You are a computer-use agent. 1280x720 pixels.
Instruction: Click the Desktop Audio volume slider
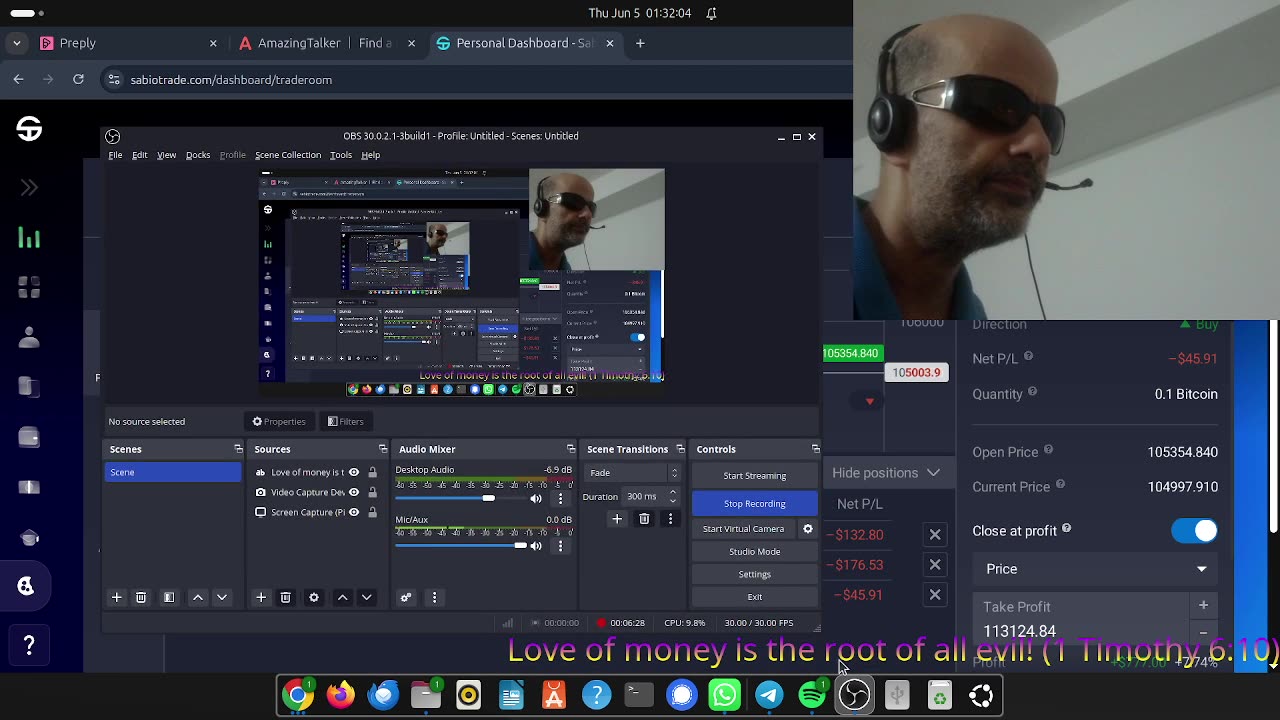pyautogui.click(x=460, y=498)
